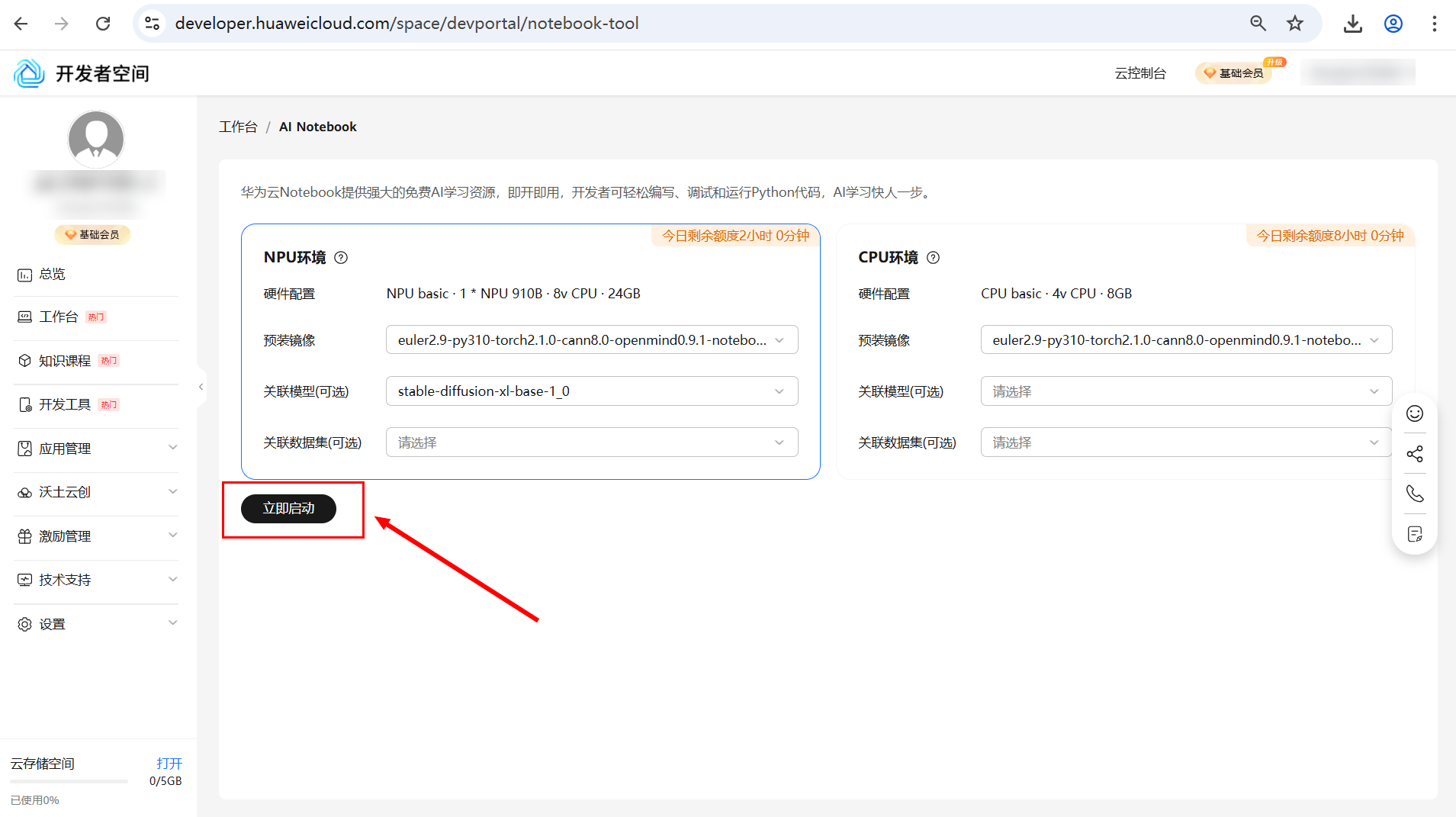Open the browser profile icon
This screenshot has width=1456, height=817.
(1393, 24)
